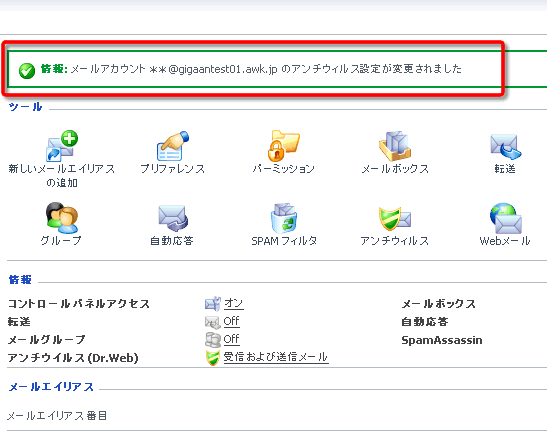
Task: Click the ツール section heading
Action: pyautogui.click(x=25, y=107)
